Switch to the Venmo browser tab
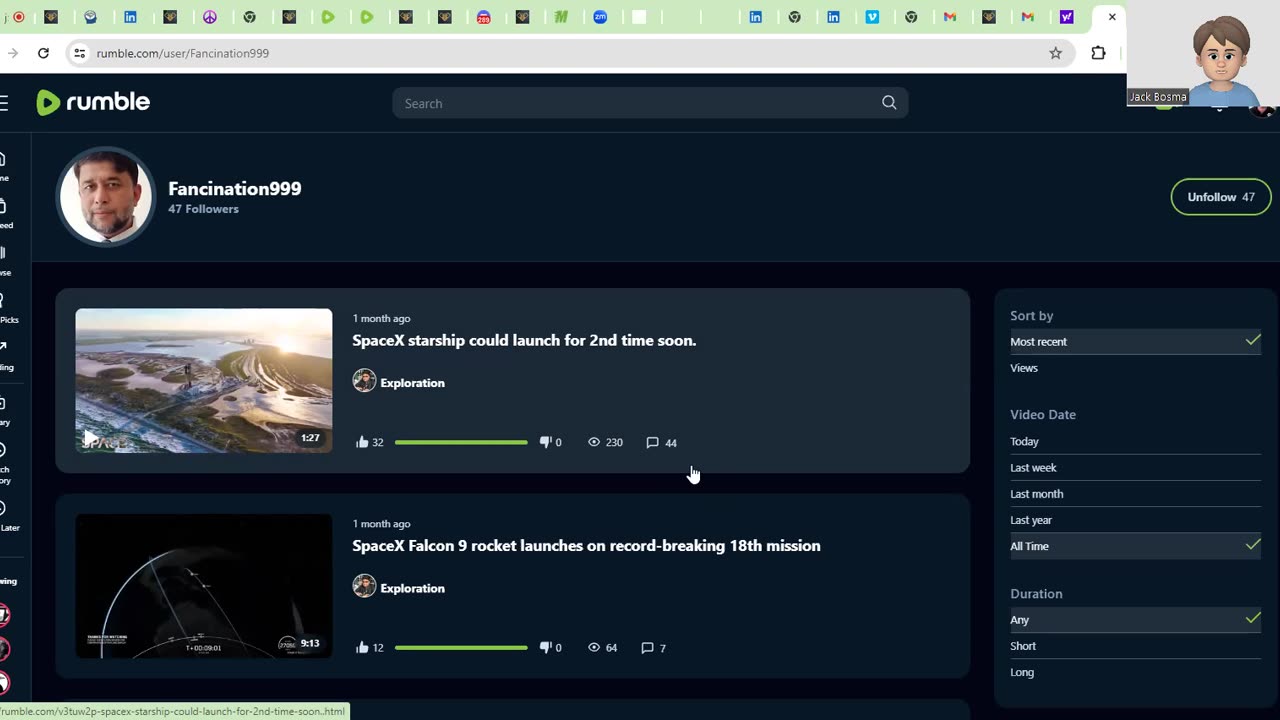The image size is (1280, 720). click(872, 17)
